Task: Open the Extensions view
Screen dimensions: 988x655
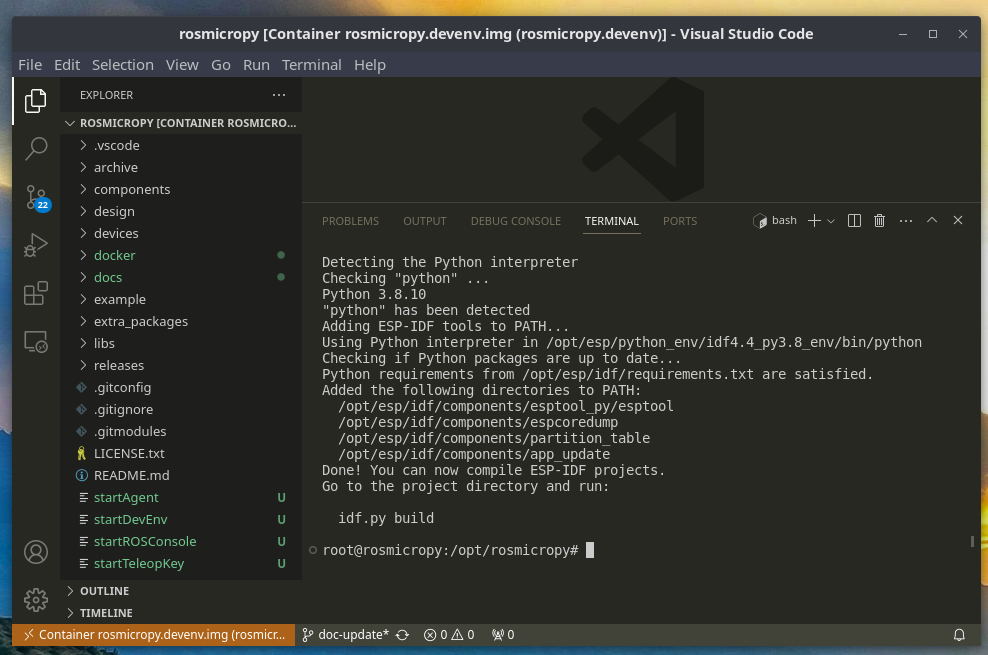Action: (x=36, y=293)
